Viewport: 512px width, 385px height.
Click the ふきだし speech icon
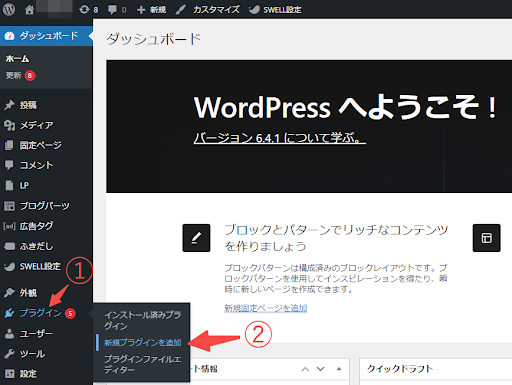click(9, 246)
